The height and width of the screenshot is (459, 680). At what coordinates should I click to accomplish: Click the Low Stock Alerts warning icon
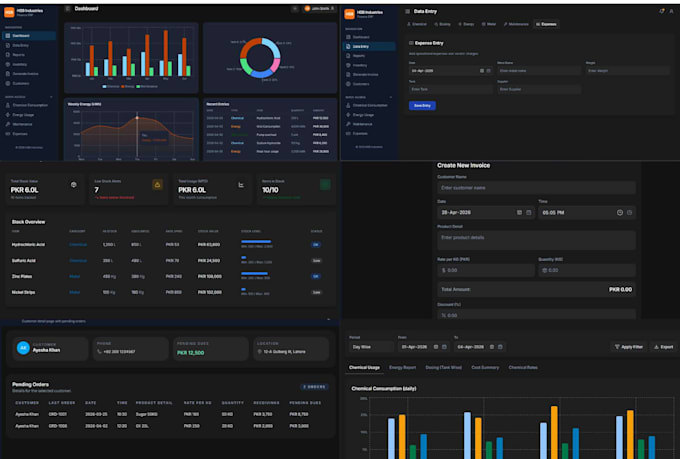pyautogui.click(x=157, y=185)
